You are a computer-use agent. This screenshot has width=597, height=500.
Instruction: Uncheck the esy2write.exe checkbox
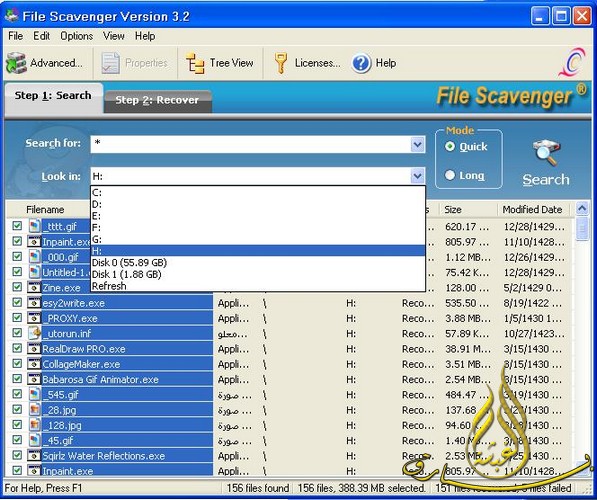click(x=17, y=302)
